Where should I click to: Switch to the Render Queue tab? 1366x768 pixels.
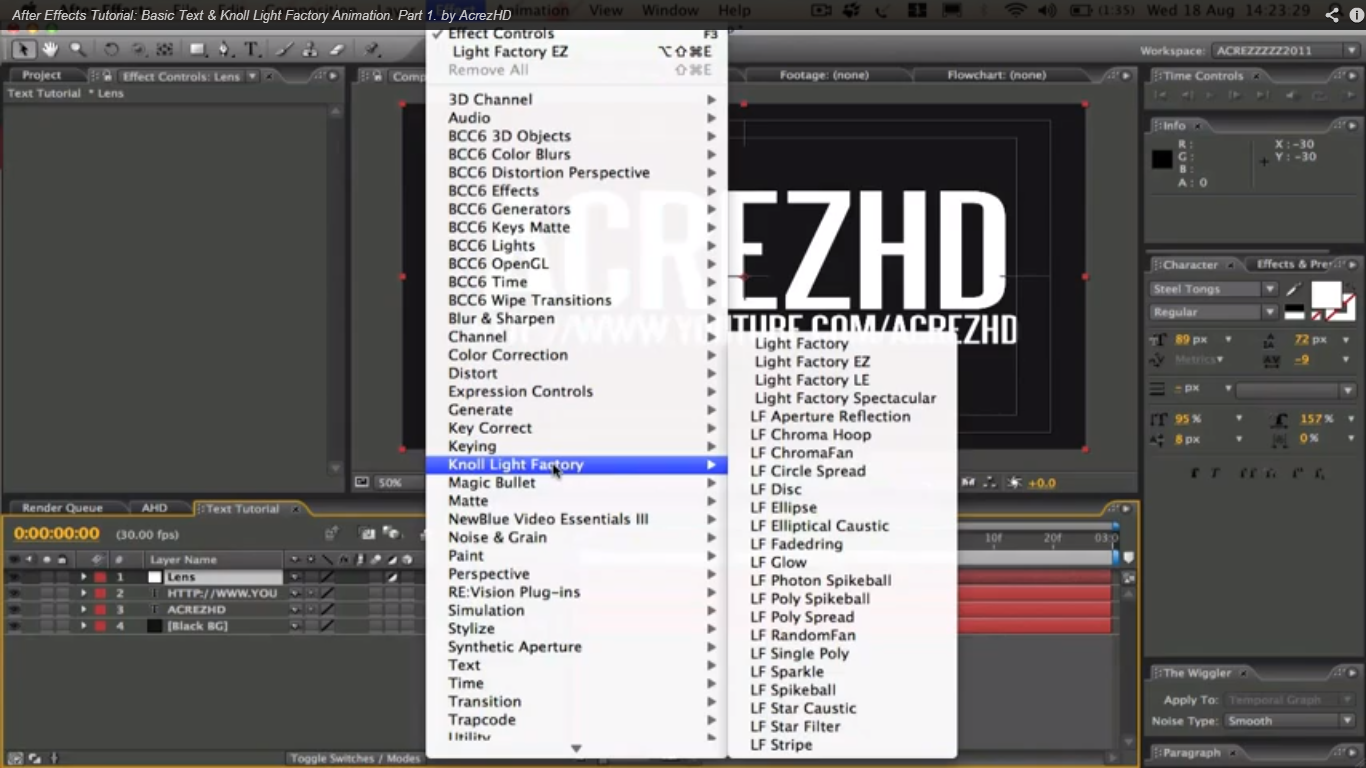62,508
